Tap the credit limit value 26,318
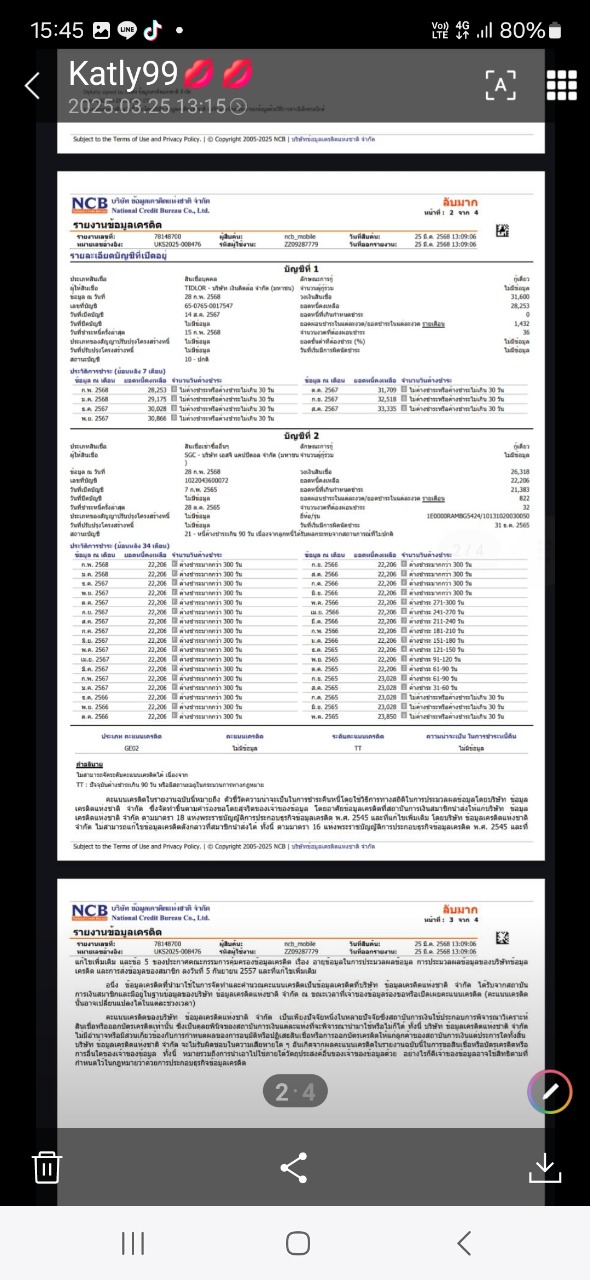590x1280 pixels. click(x=519, y=471)
